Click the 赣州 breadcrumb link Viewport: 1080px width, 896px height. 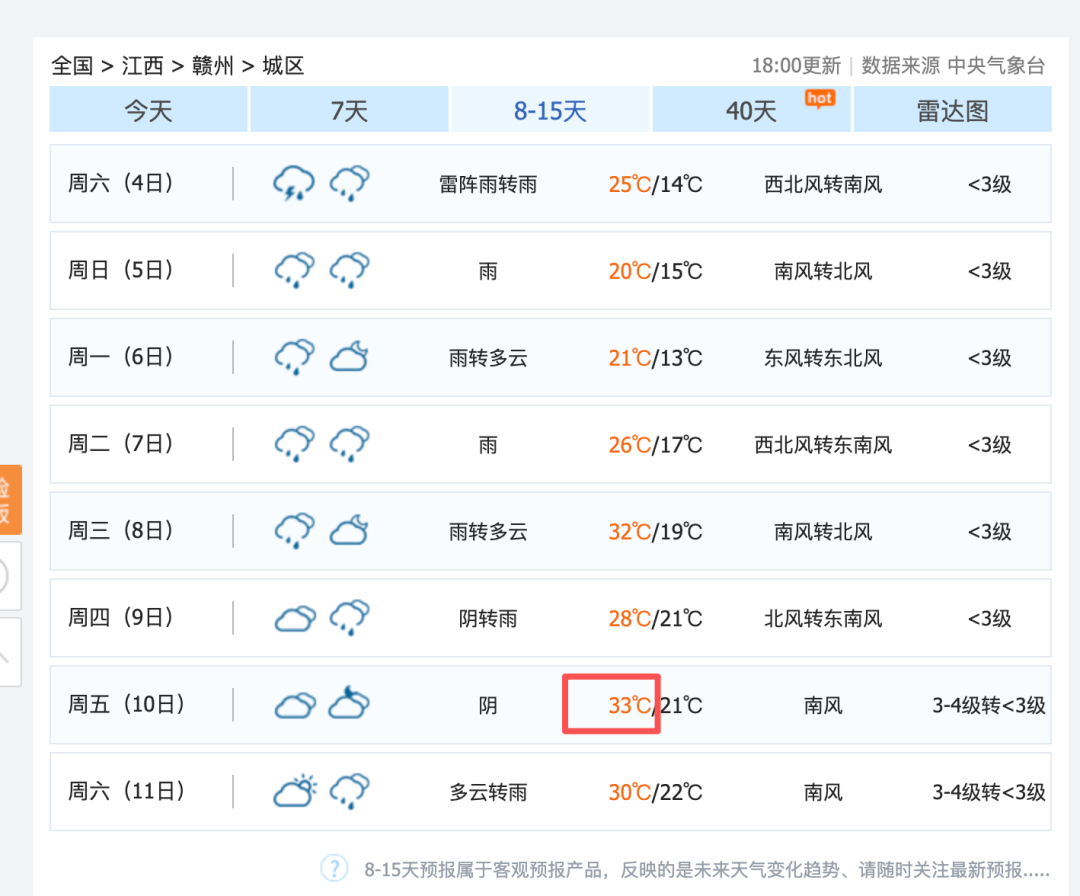point(212,66)
